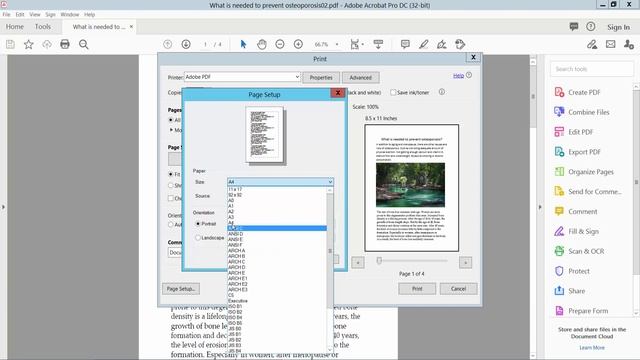Image resolution: width=640 pixels, height=360 pixels.
Task: Switch to the Tools tab
Action: 43,27
